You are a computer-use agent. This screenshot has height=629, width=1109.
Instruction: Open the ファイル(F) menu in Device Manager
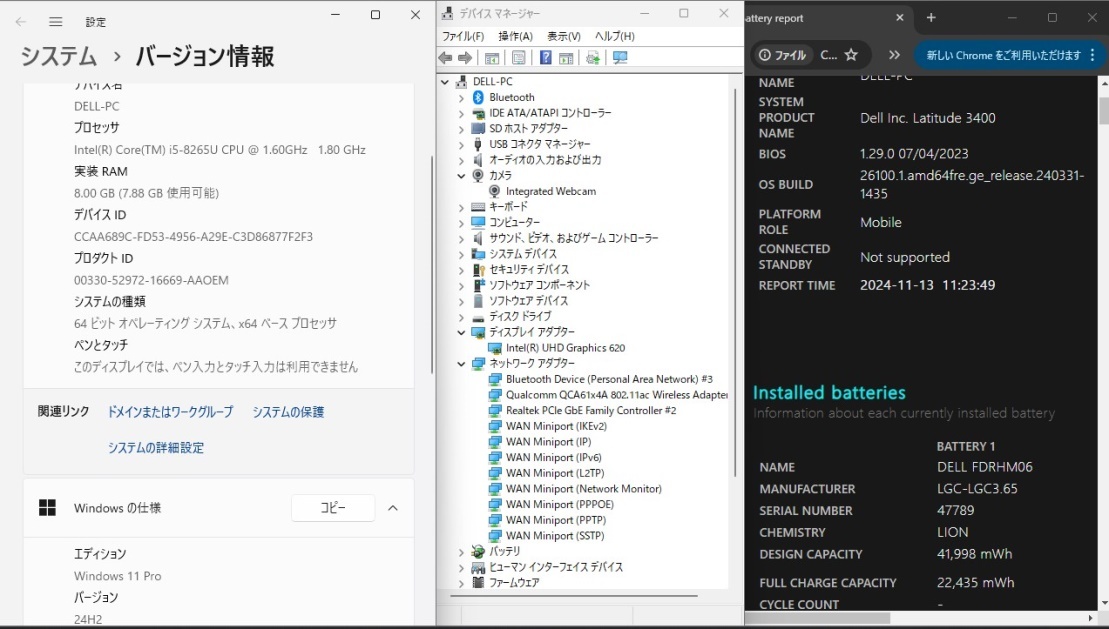463,36
